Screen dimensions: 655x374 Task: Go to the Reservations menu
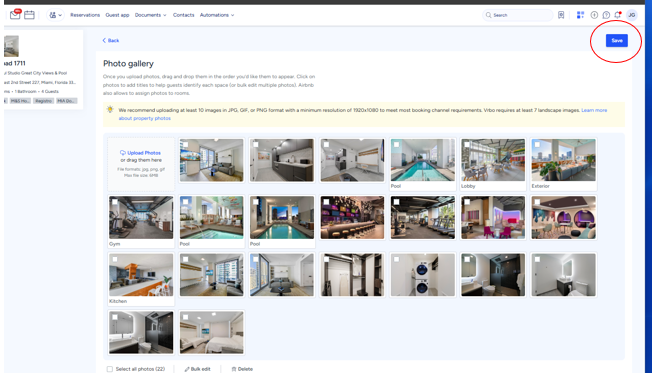pos(85,15)
